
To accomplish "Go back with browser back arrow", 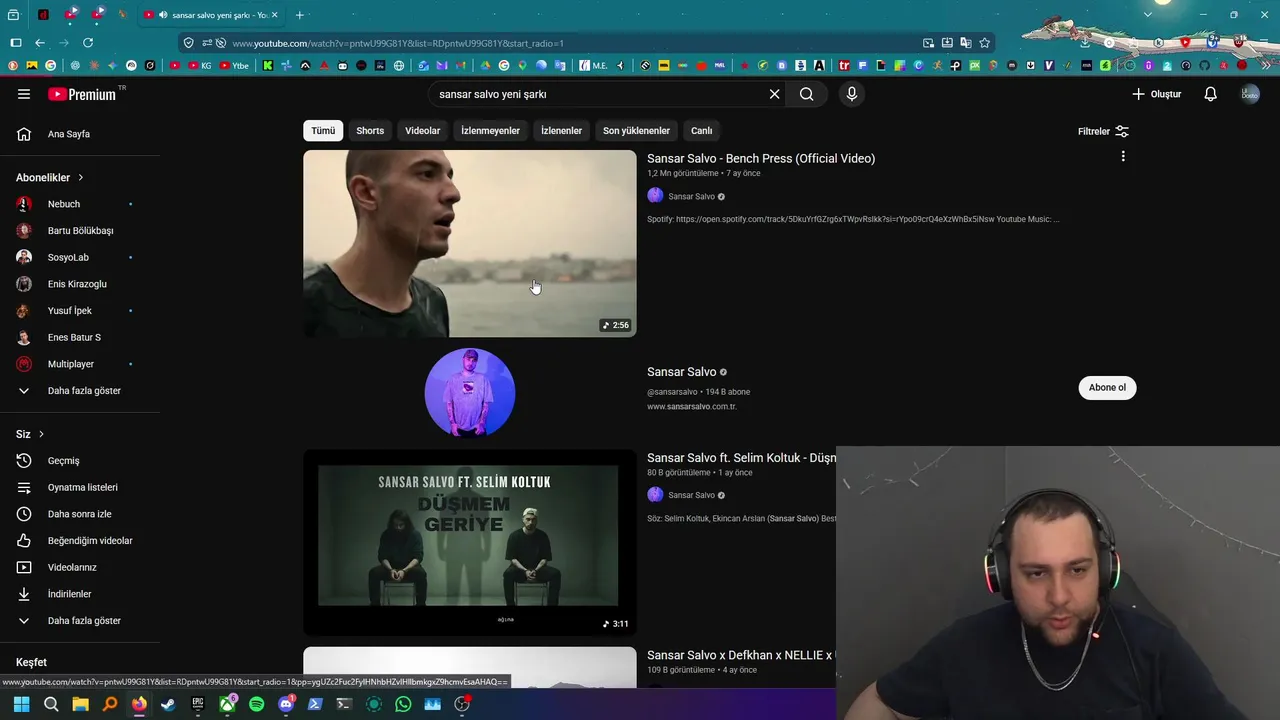I will 40,43.
